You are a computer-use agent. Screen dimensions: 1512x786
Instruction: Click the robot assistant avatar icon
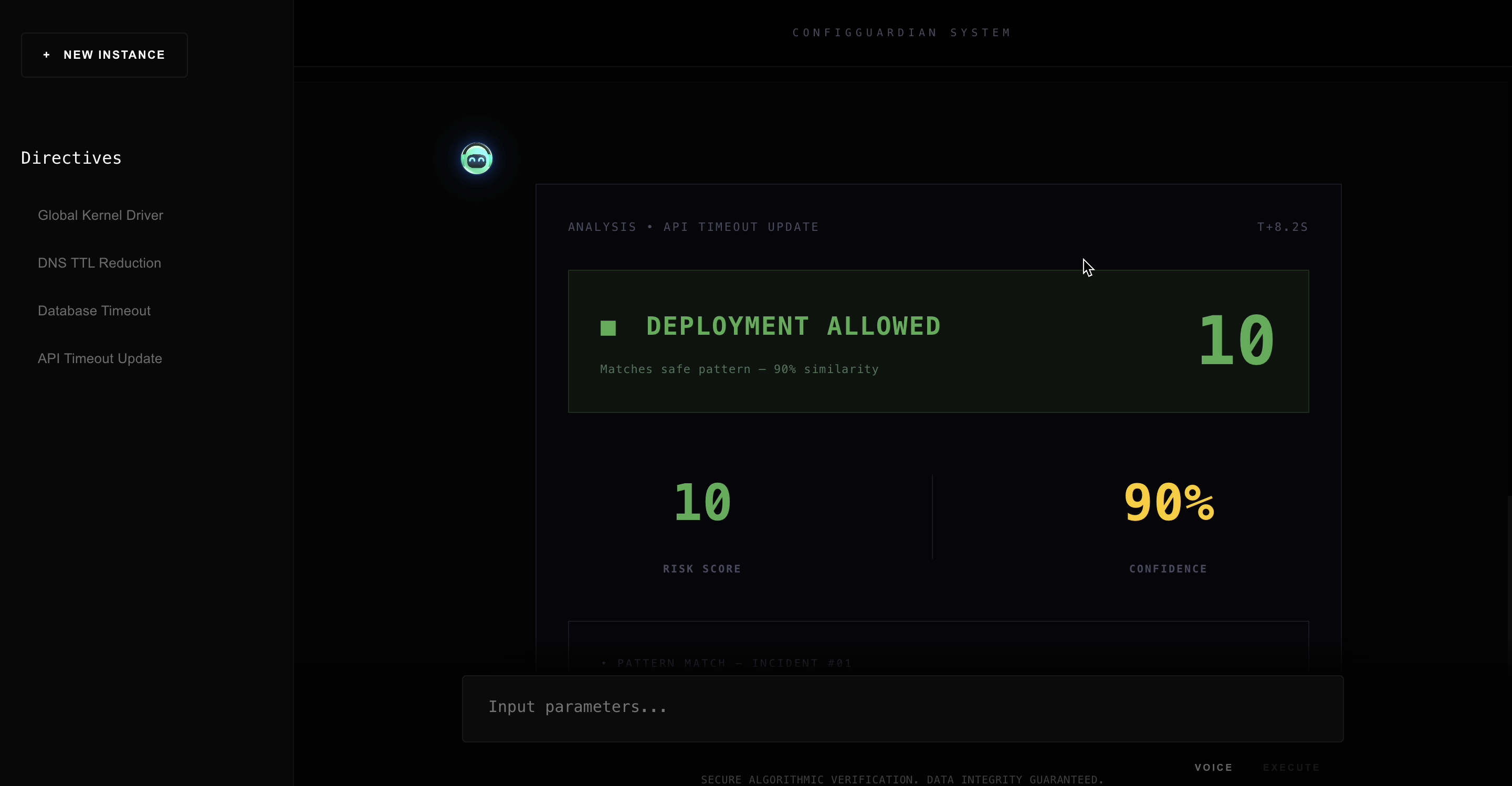[x=476, y=158]
